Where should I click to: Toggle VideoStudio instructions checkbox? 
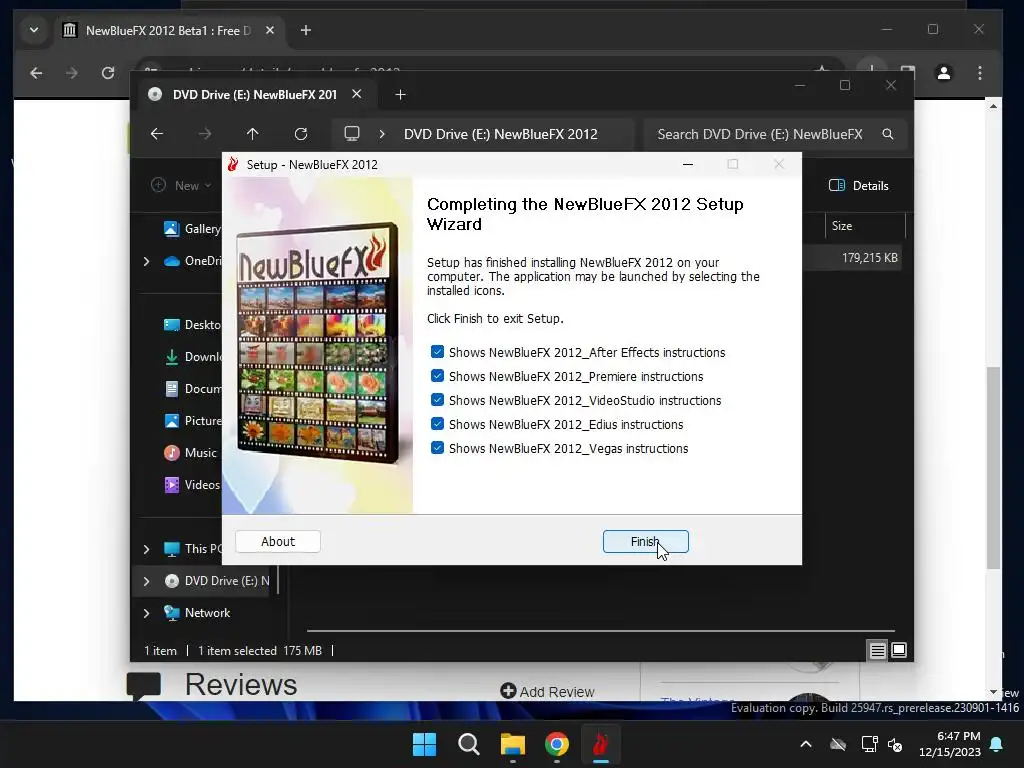pyautogui.click(x=438, y=400)
